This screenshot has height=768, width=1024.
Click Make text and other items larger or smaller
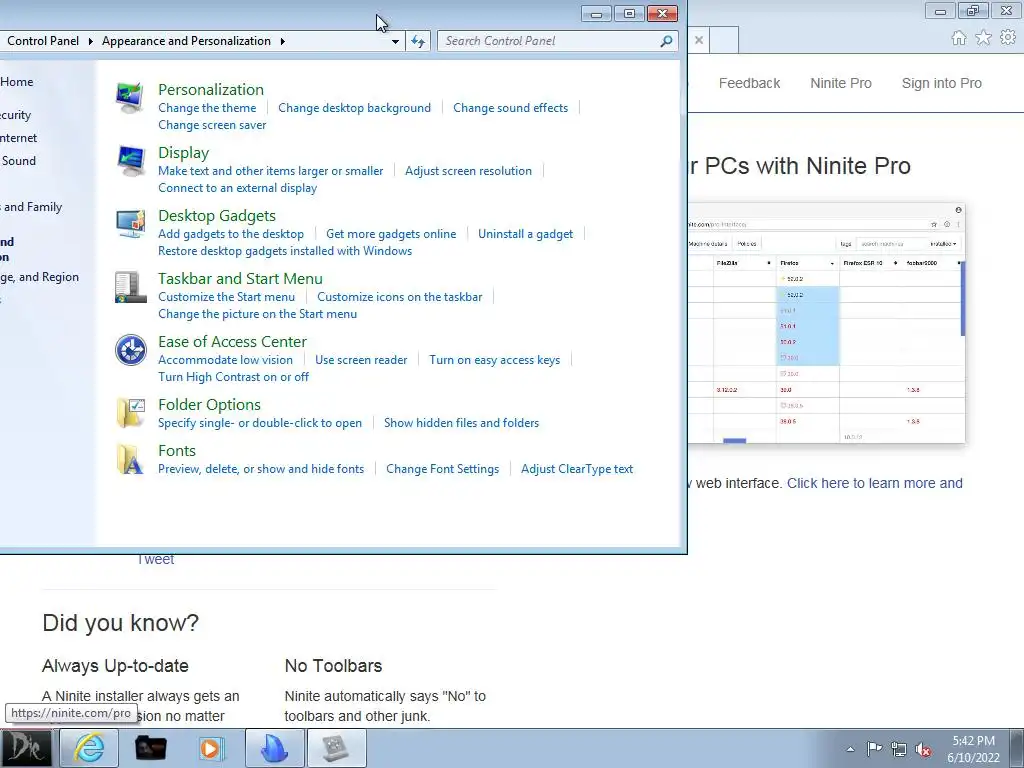[x=270, y=171]
